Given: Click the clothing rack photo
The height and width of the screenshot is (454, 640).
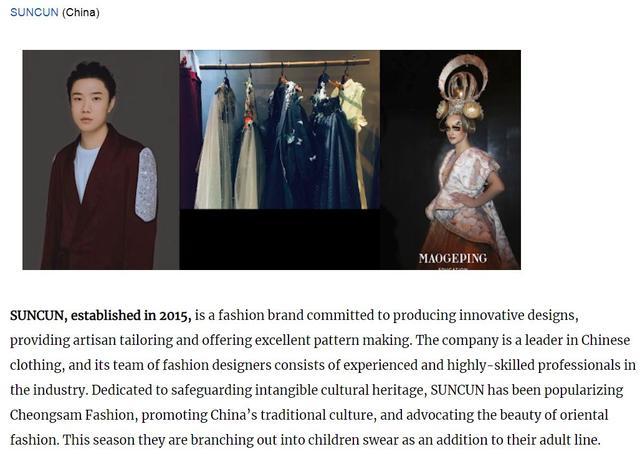Looking at the screenshot, I should [280, 129].
